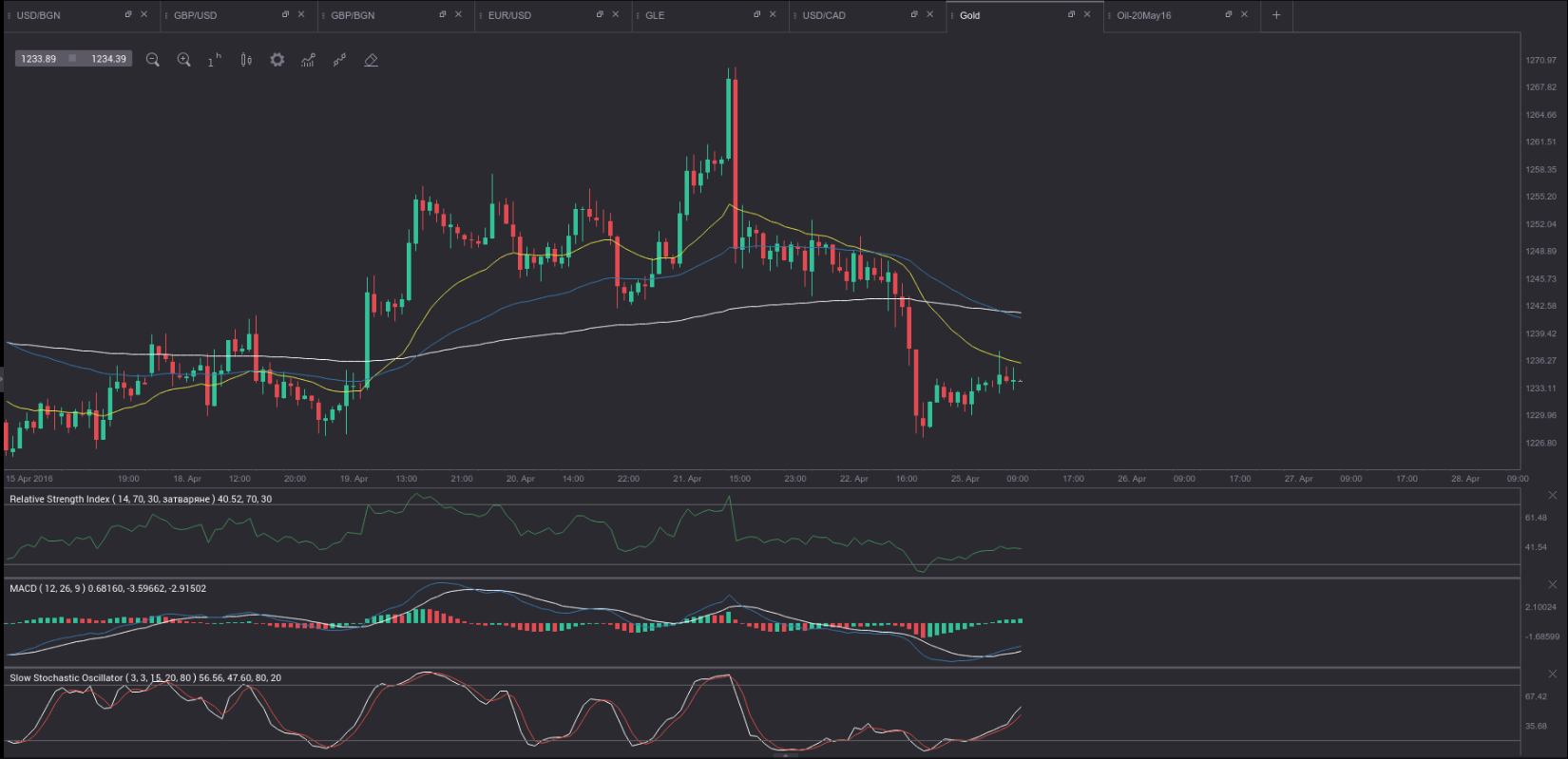Click the eraser tool to clear drawings
The width and height of the screenshot is (1568, 759).
371,60
